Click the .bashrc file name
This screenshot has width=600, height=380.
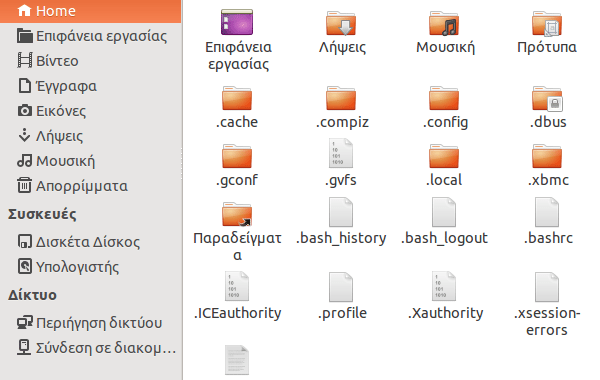pos(548,238)
